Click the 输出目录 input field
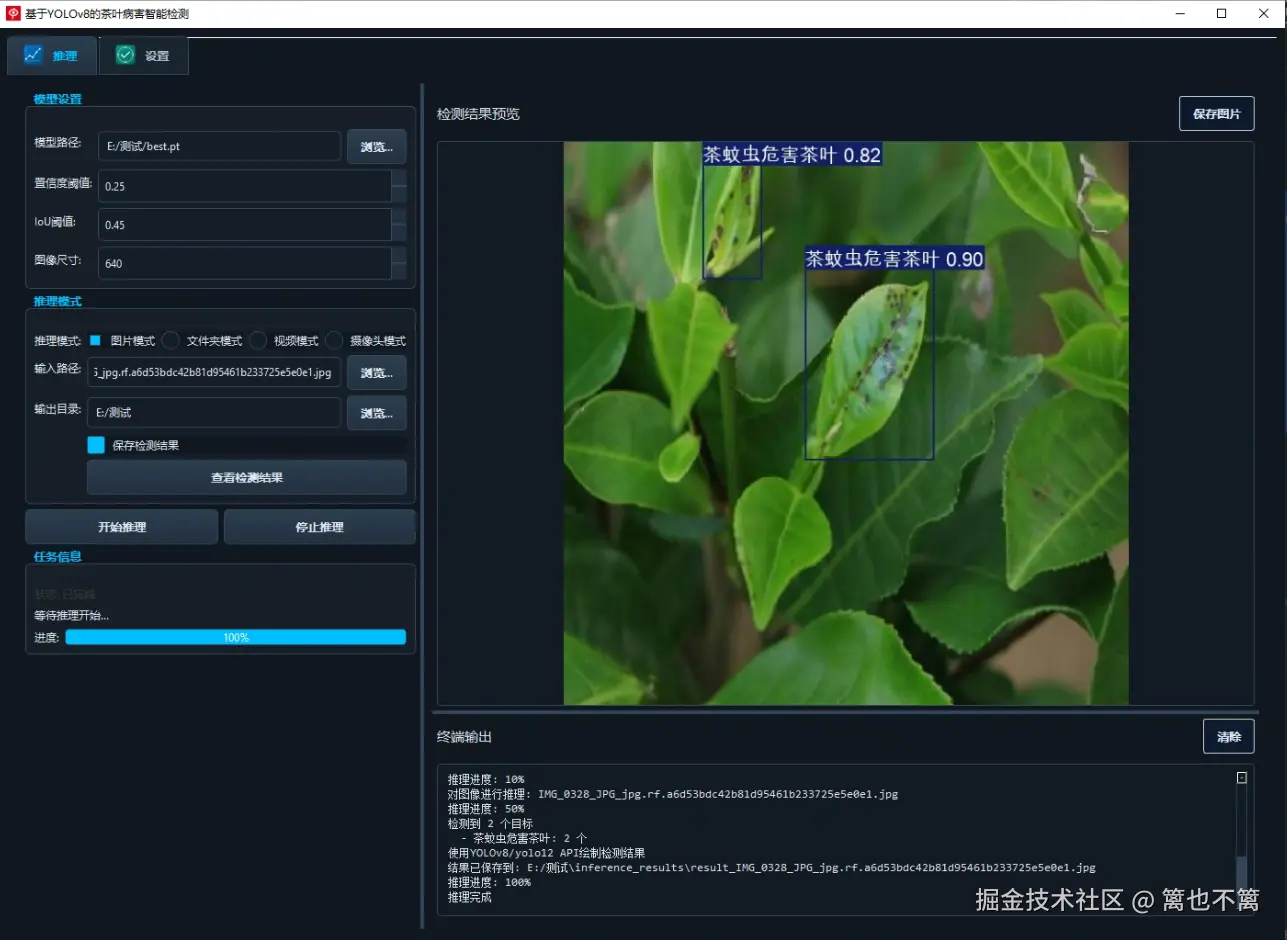The width and height of the screenshot is (1287, 940). [x=214, y=412]
